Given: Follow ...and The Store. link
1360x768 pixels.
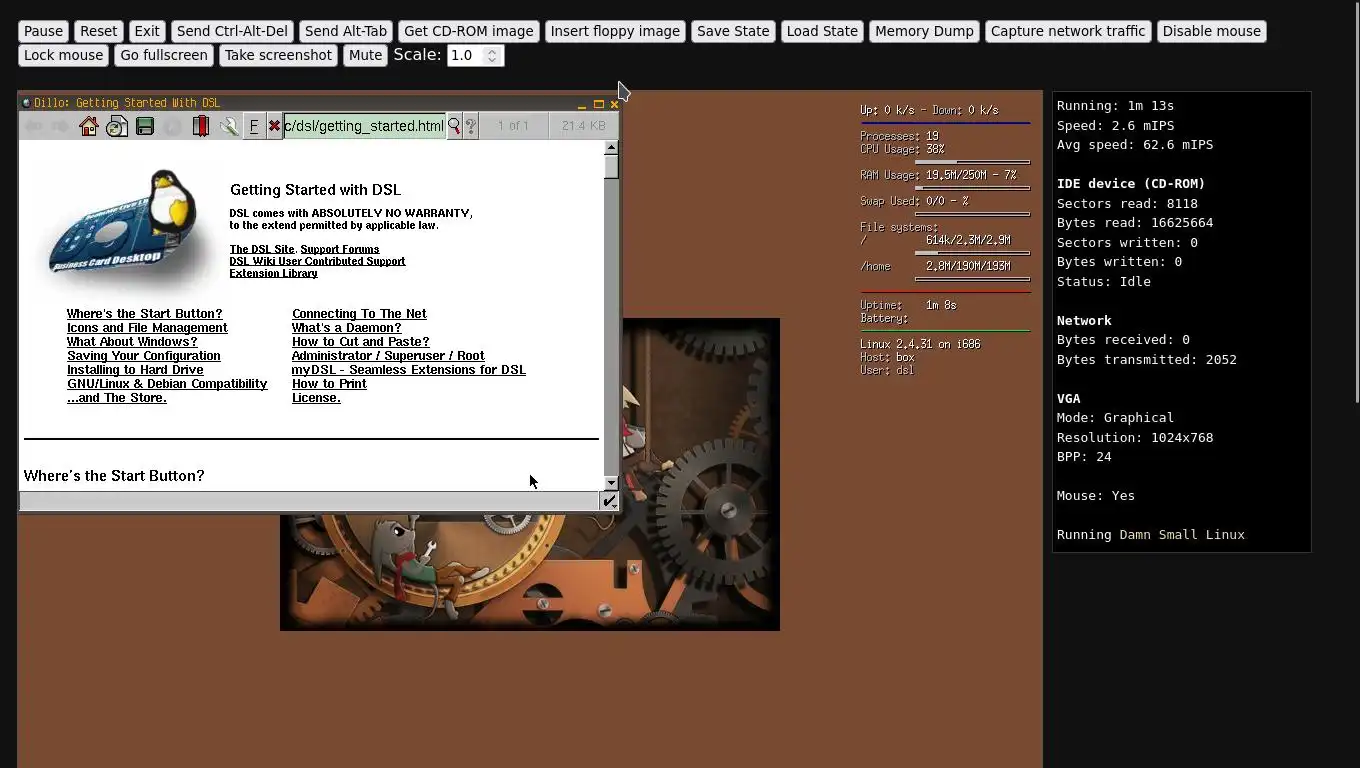Looking at the screenshot, I should tap(117, 398).
